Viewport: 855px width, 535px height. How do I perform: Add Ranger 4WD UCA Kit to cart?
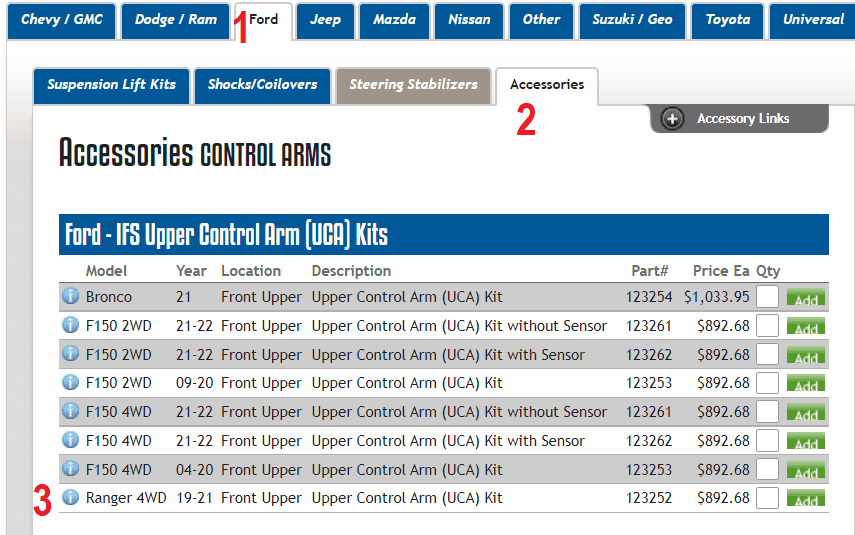tap(805, 499)
